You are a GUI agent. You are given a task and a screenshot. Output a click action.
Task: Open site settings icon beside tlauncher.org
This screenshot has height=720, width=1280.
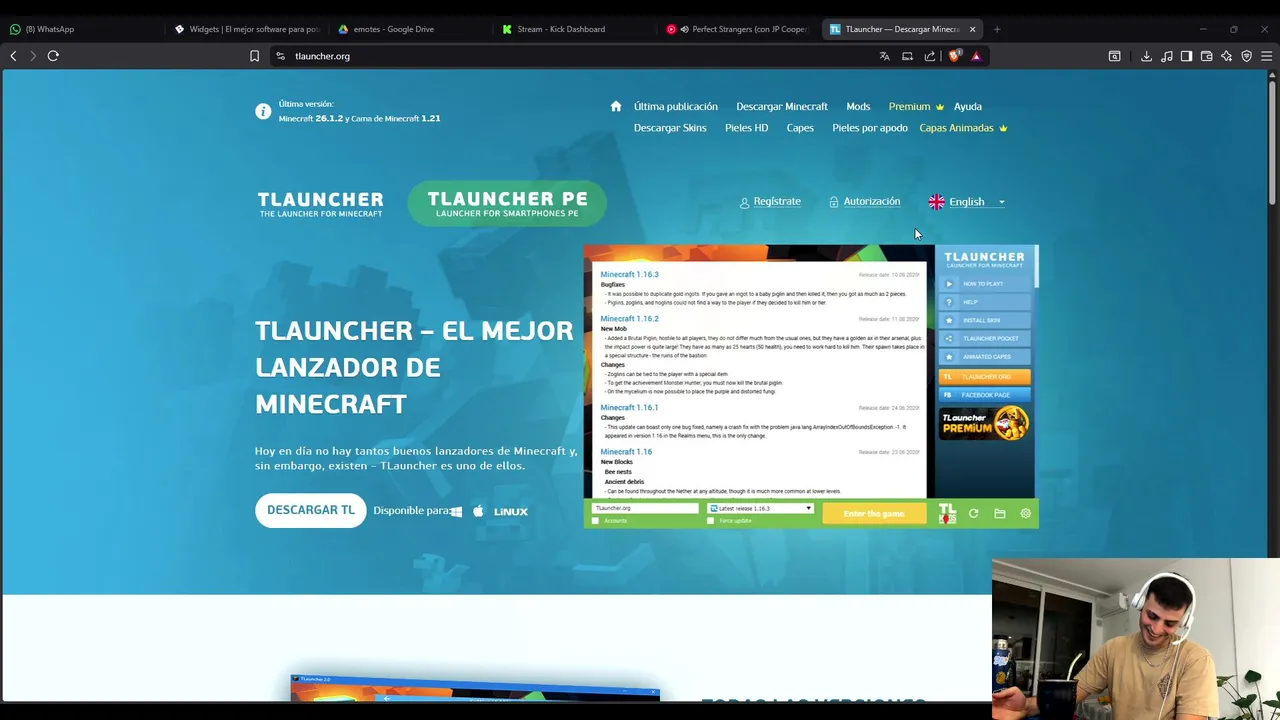tap(280, 56)
